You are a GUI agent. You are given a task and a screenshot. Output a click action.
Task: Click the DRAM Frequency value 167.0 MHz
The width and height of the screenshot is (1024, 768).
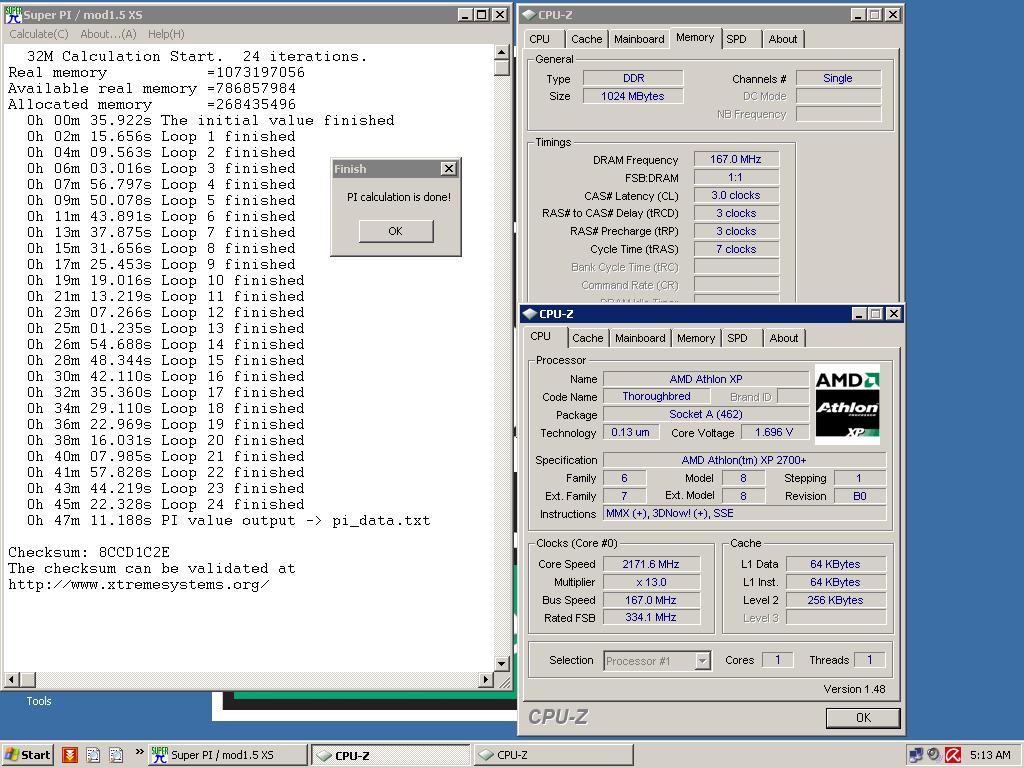tap(735, 159)
